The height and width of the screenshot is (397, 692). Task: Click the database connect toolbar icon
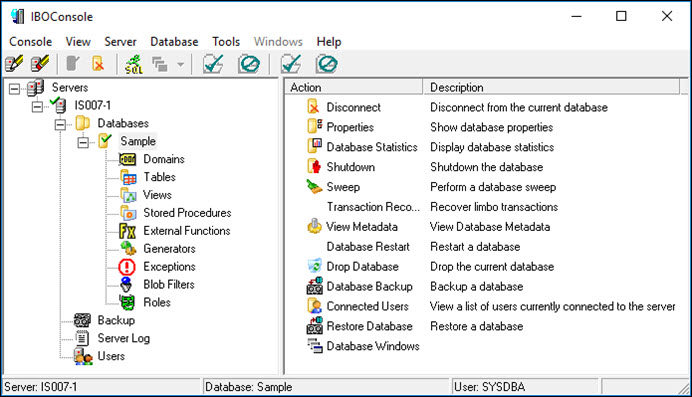pyautogui.click(x=73, y=64)
